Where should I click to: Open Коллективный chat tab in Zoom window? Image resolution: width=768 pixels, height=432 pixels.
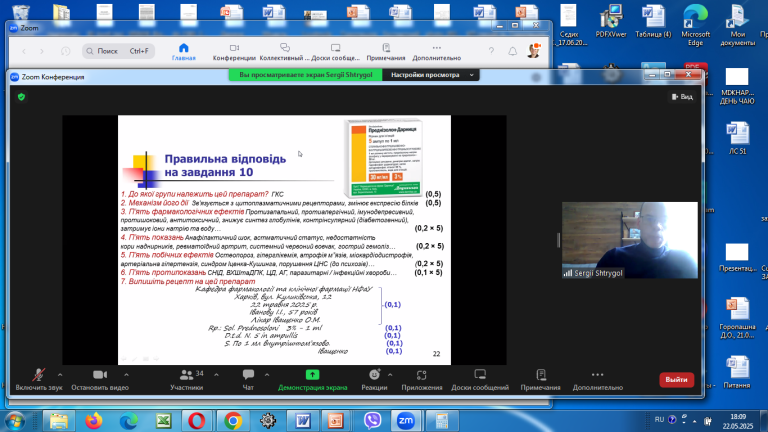tap(285, 51)
